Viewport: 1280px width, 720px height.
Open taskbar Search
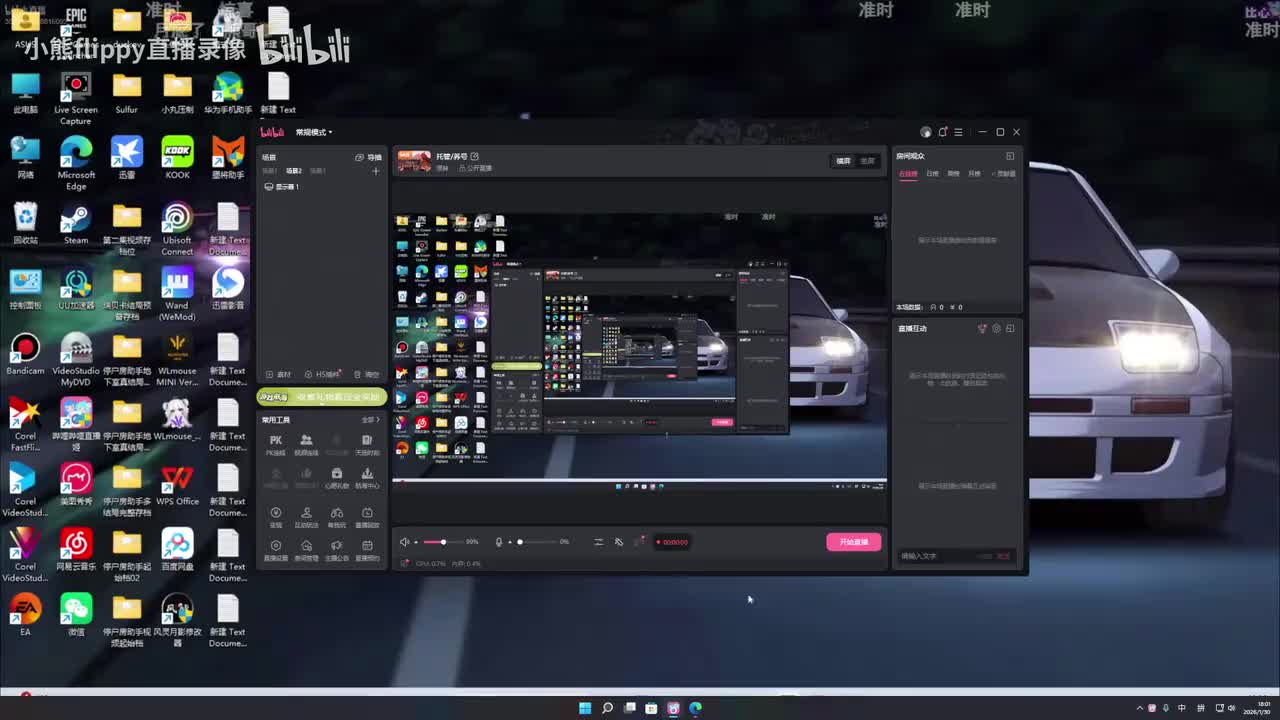pos(607,708)
